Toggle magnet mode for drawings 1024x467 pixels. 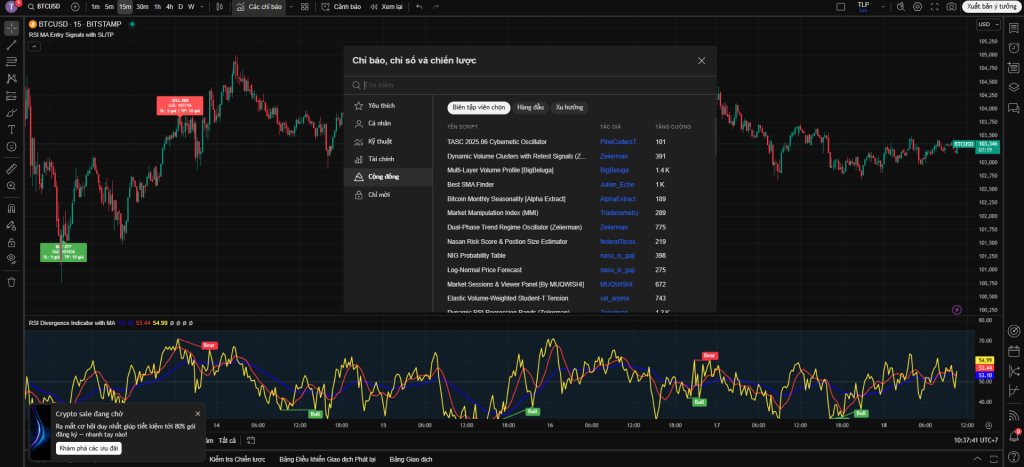(11, 209)
